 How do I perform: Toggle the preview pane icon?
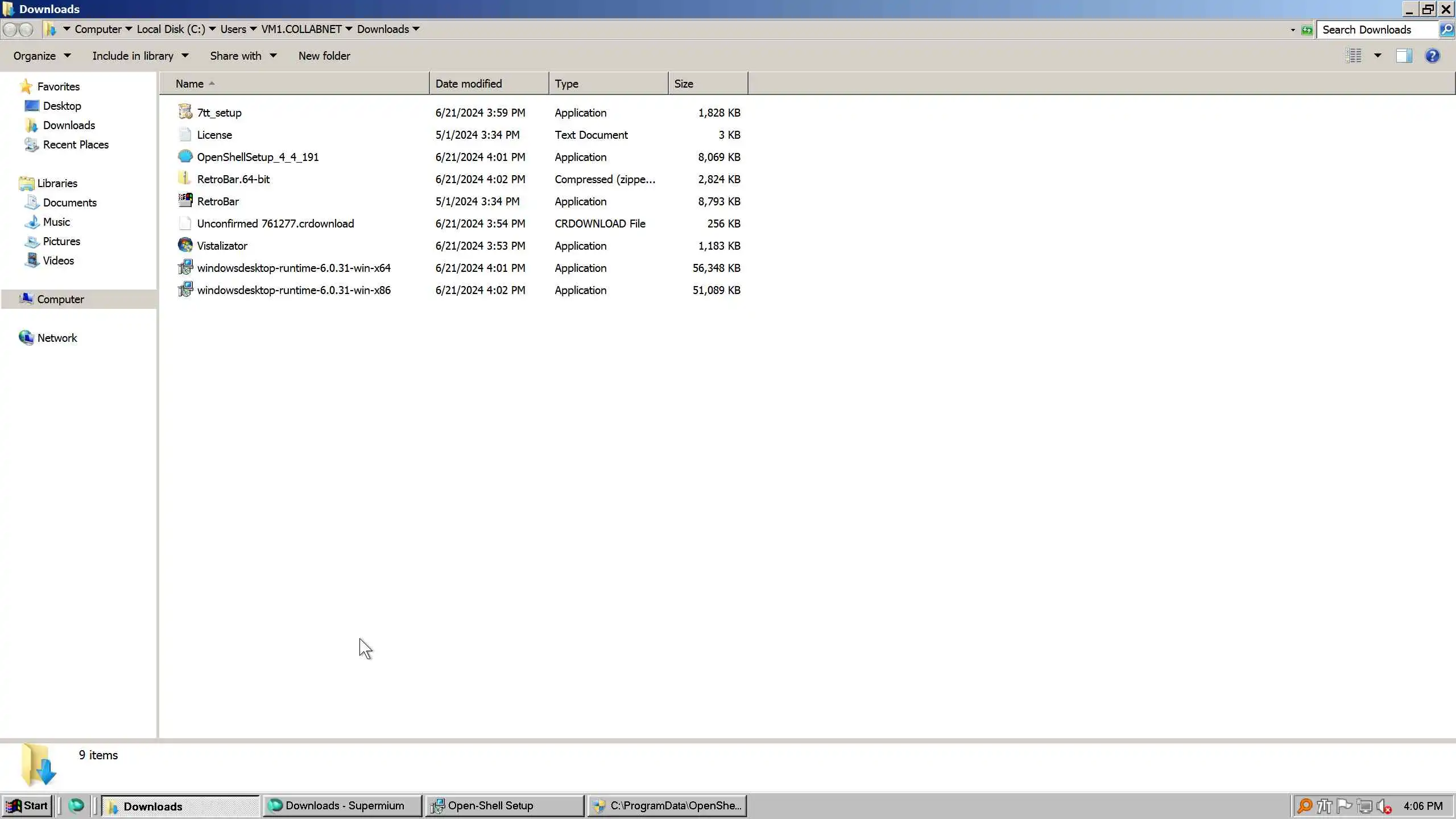[x=1403, y=56]
